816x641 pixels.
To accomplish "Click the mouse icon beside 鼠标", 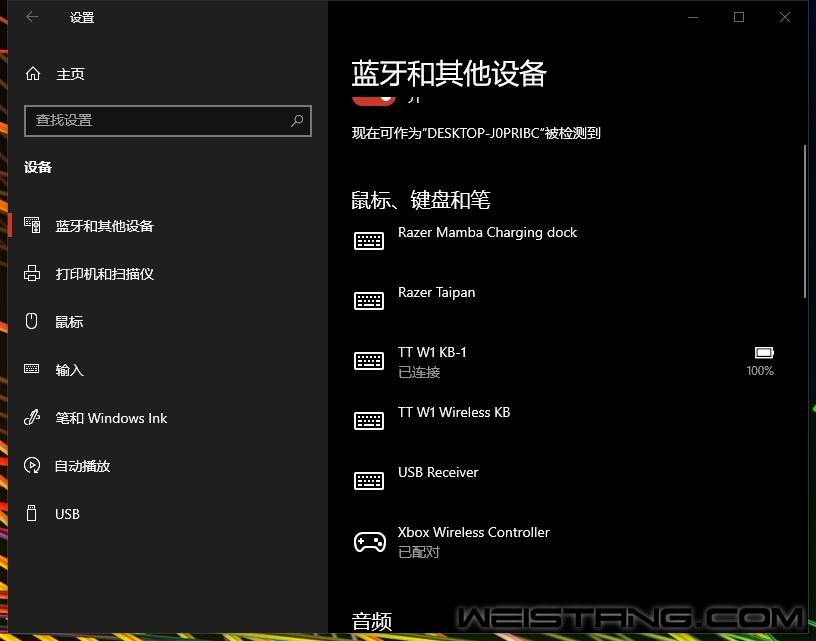I will coord(32,320).
